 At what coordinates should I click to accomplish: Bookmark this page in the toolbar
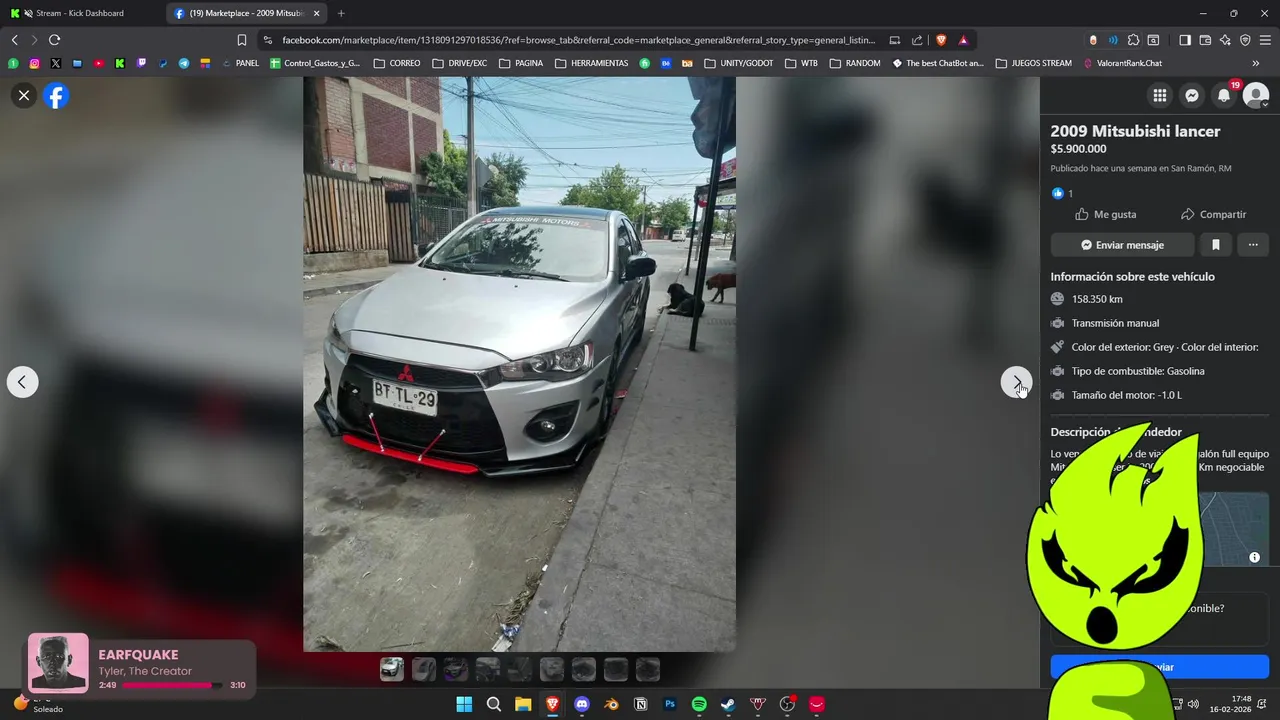(242, 40)
